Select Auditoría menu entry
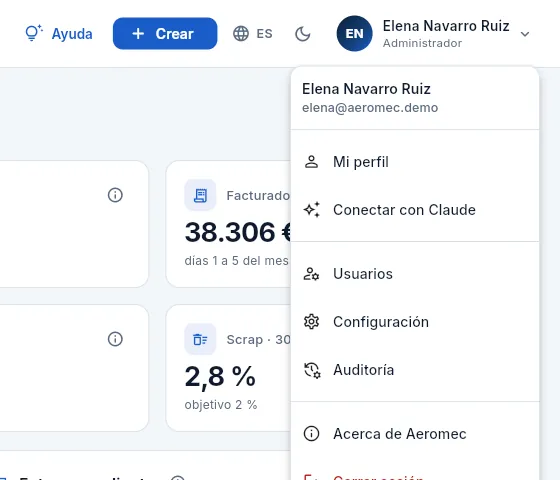 click(x=415, y=370)
